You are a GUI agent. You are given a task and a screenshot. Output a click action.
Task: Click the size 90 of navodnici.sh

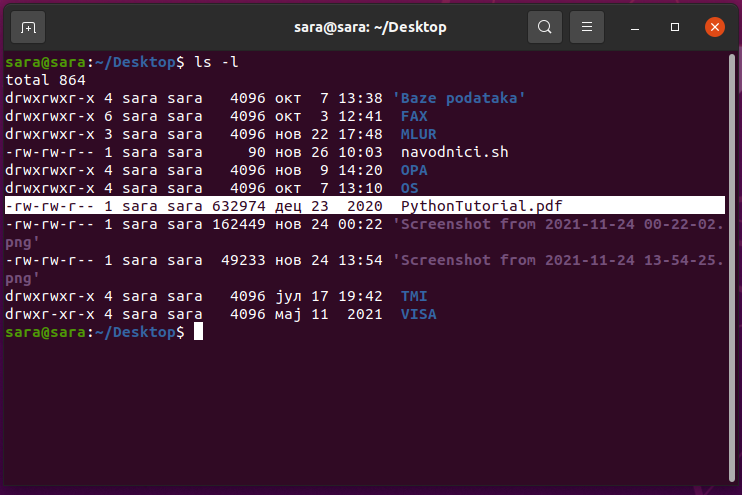[x=256, y=152]
